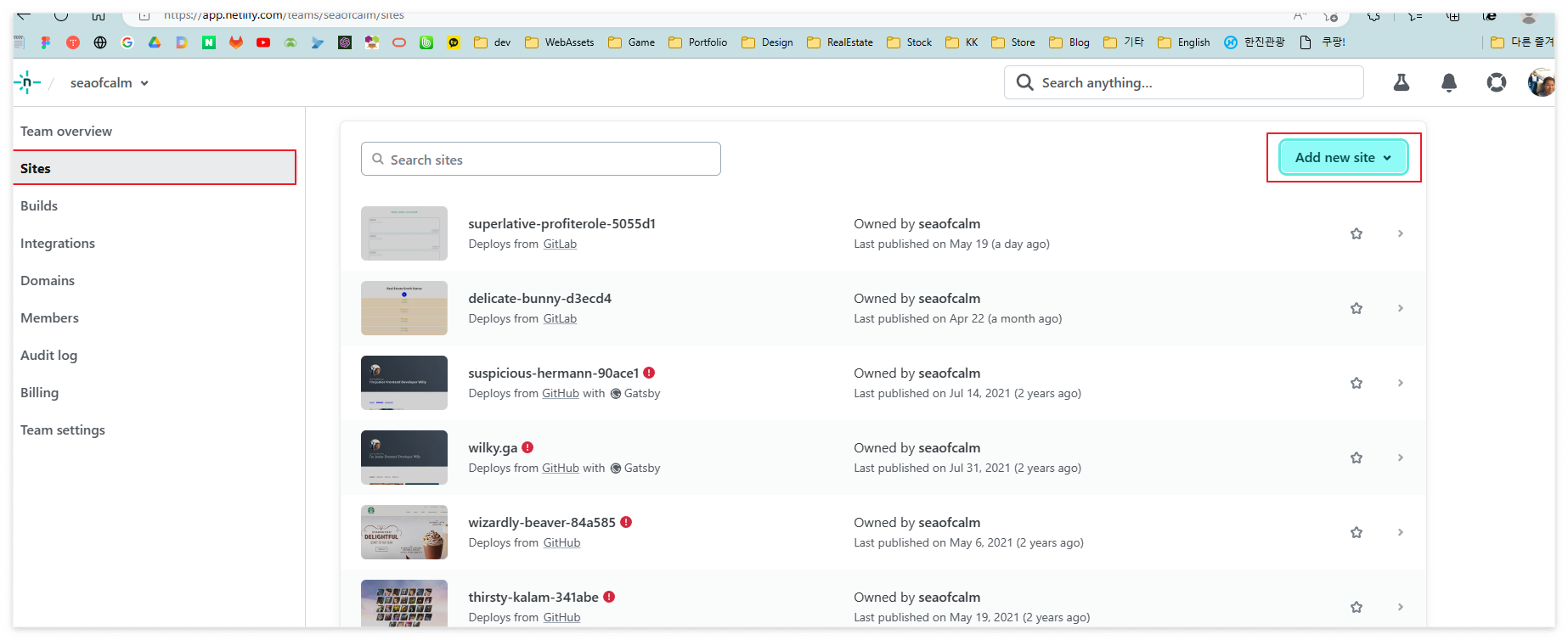Open wizardly-beaver-84a585 row chevron
Screen dimensions: 1568x640
(x=1401, y=532)
